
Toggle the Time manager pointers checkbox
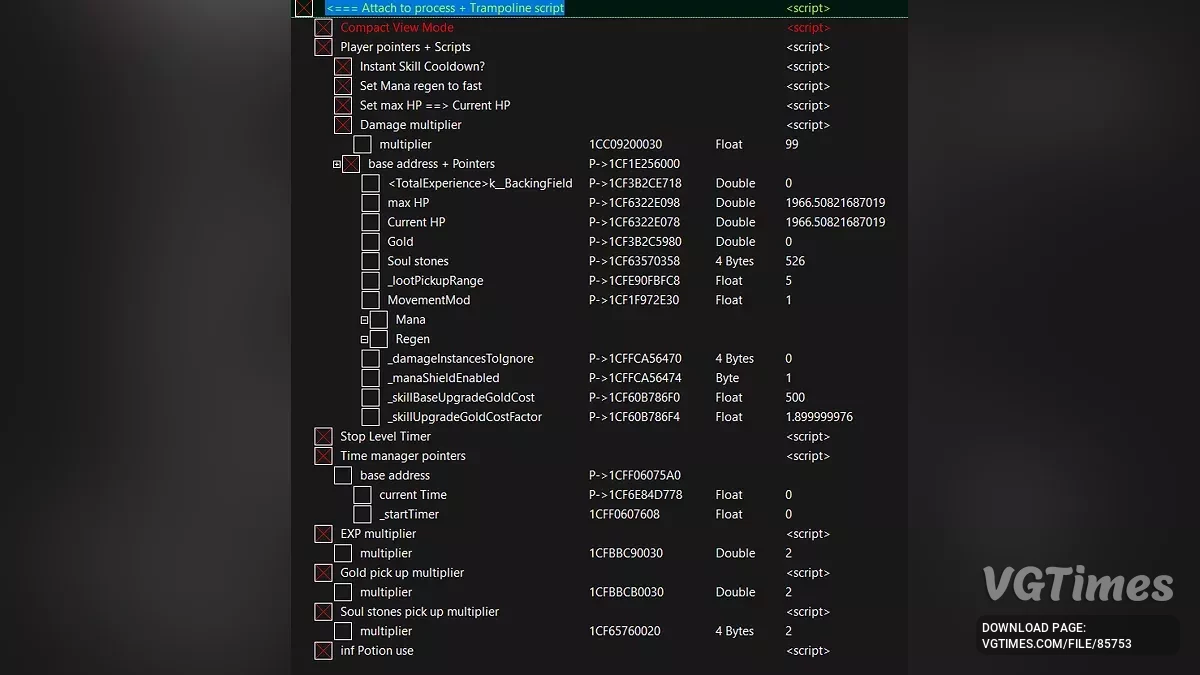coord(323,456)
